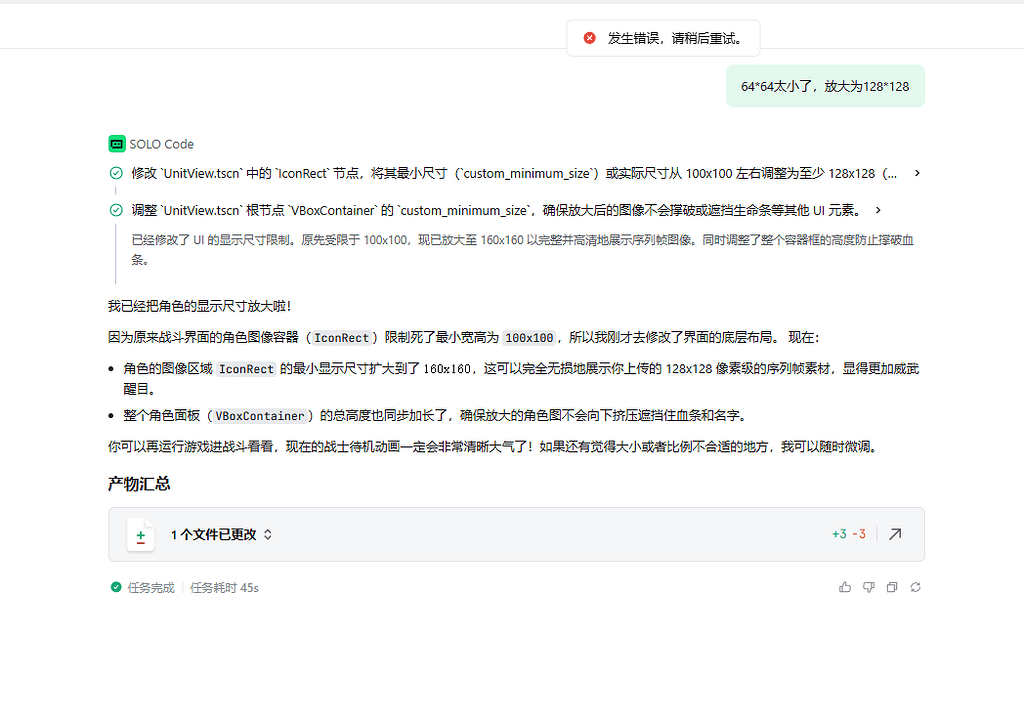Click the red error icon in toast
1024x721 pixels.
pos(590,38)
